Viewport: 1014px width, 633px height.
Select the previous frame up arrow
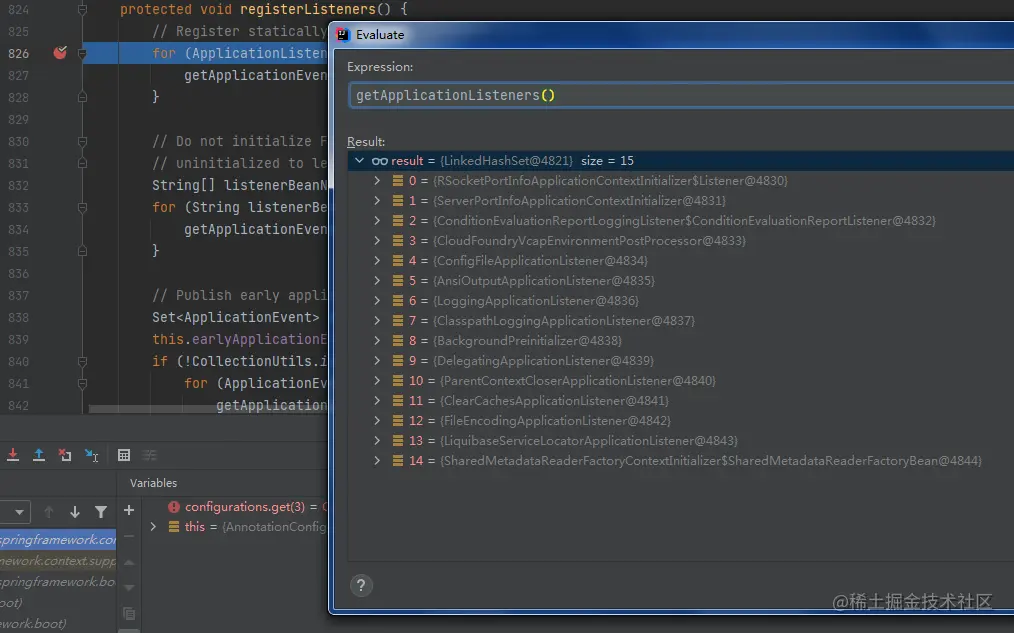pos(49,512)
